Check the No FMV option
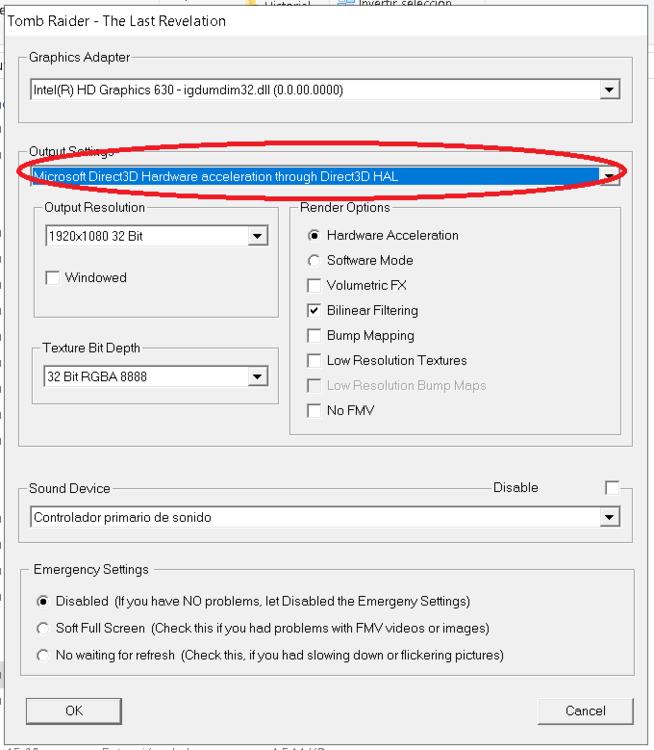Screen dimensions: 654x750 [314, 411]
